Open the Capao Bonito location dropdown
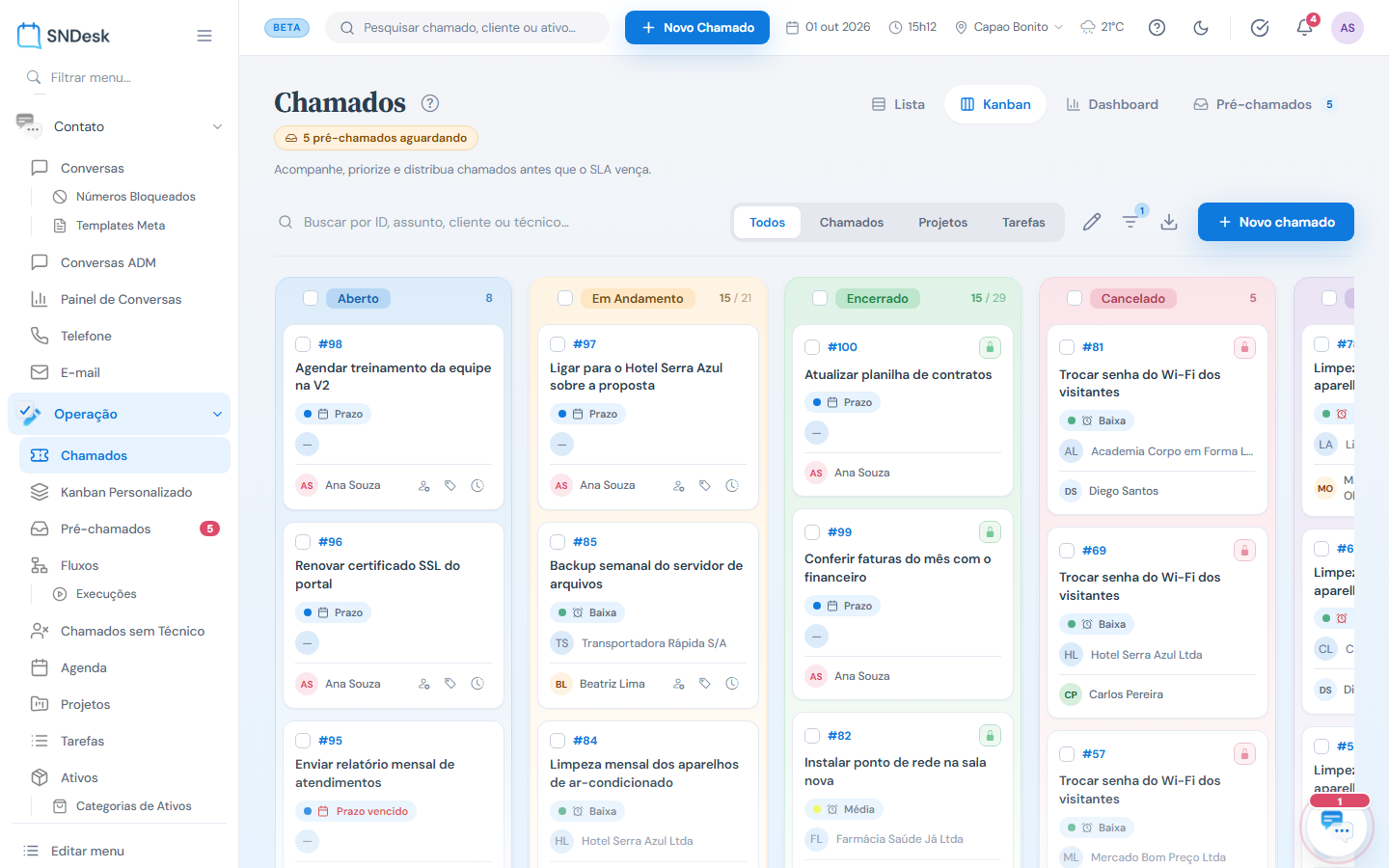Image resolution: width=1389 pixels, height=868 pixels. pos(1009,27)
